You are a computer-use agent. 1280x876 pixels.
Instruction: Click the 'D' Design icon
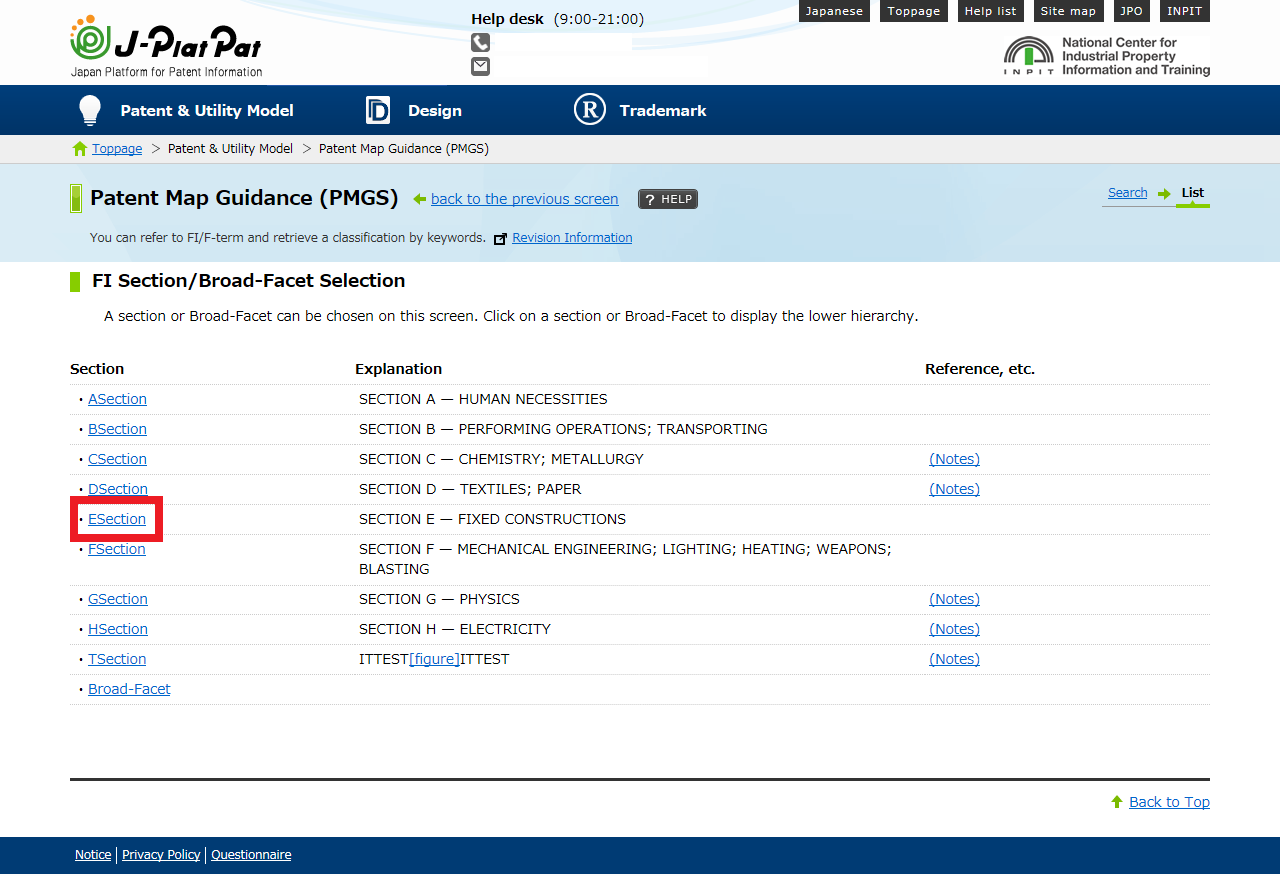tap(377, 109)
